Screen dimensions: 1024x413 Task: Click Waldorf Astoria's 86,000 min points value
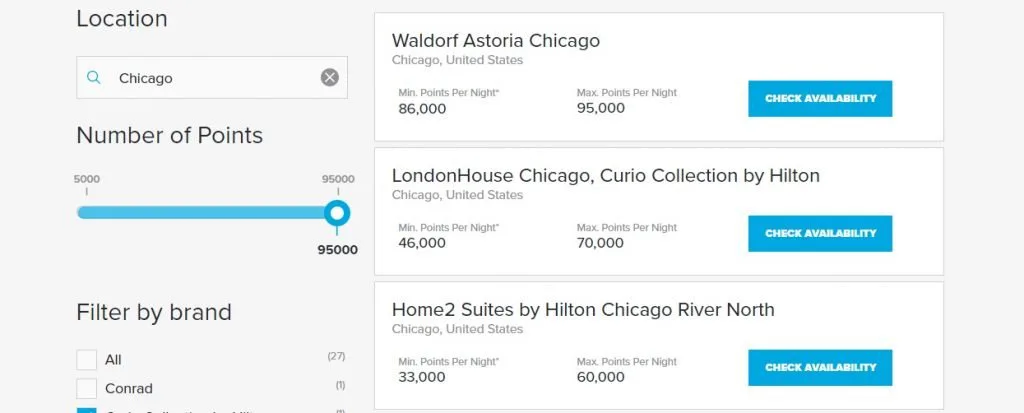[x=422, y=109]
